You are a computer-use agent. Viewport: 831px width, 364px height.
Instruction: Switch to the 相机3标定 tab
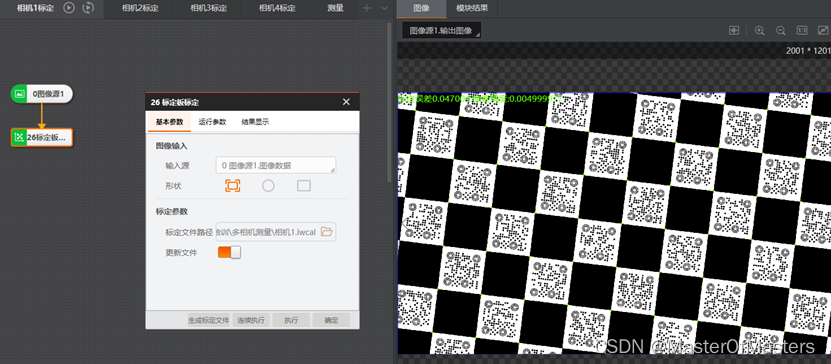point(208,8)
